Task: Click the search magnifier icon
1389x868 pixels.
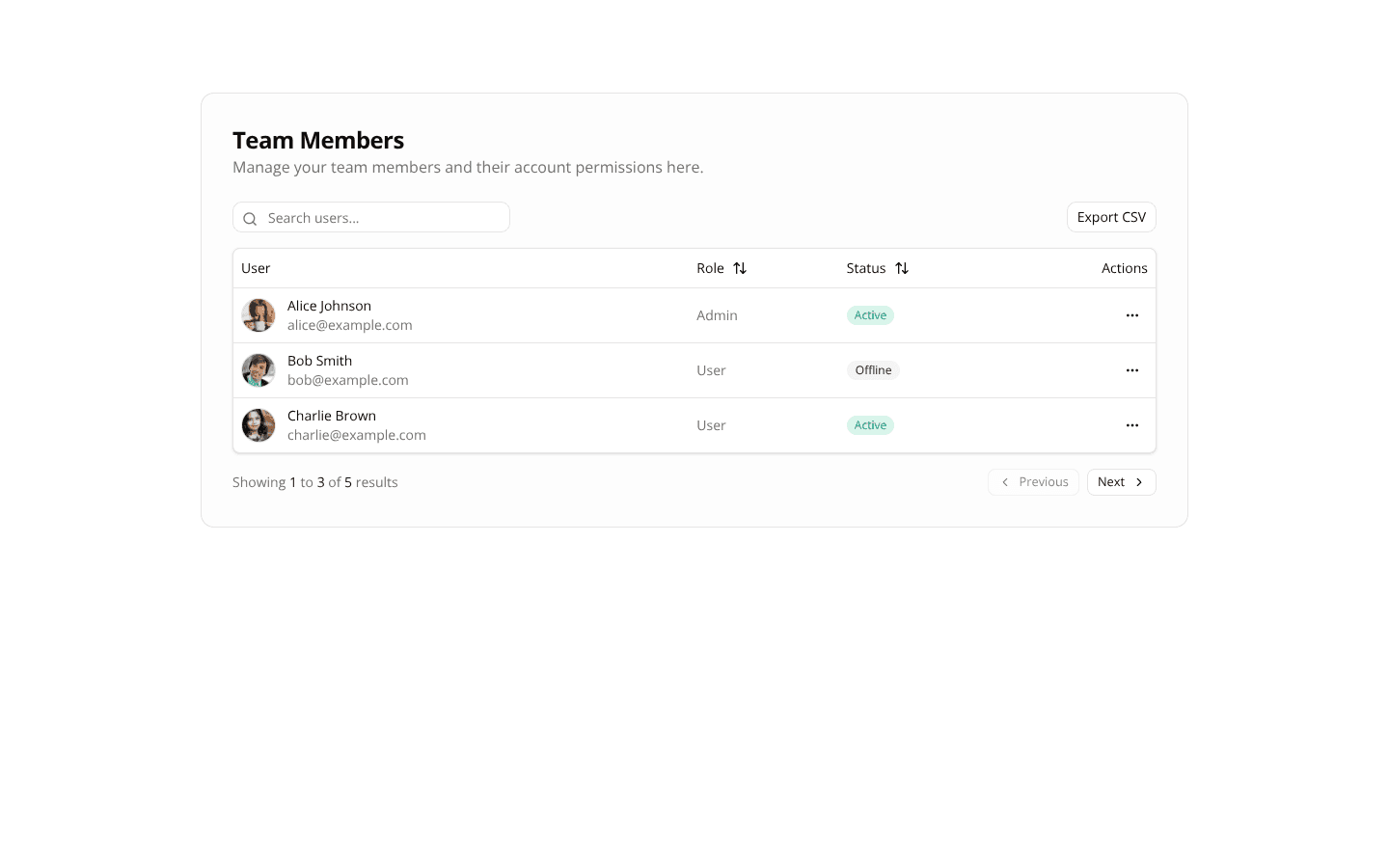Action: pos(250,219)
